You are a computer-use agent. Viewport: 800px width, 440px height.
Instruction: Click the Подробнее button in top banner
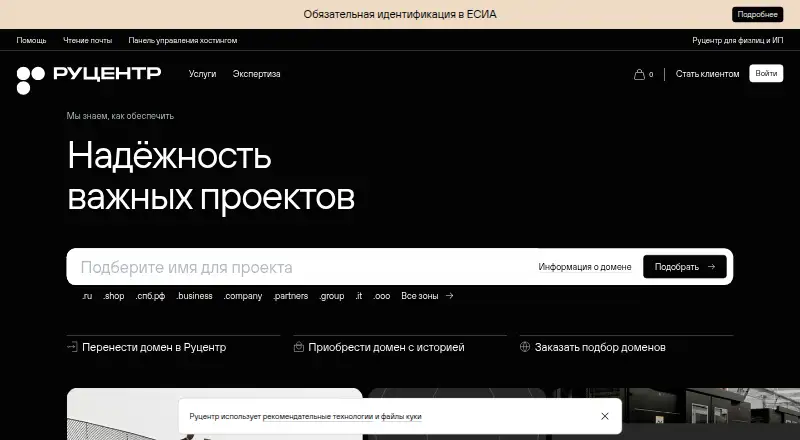click(757, 14)
